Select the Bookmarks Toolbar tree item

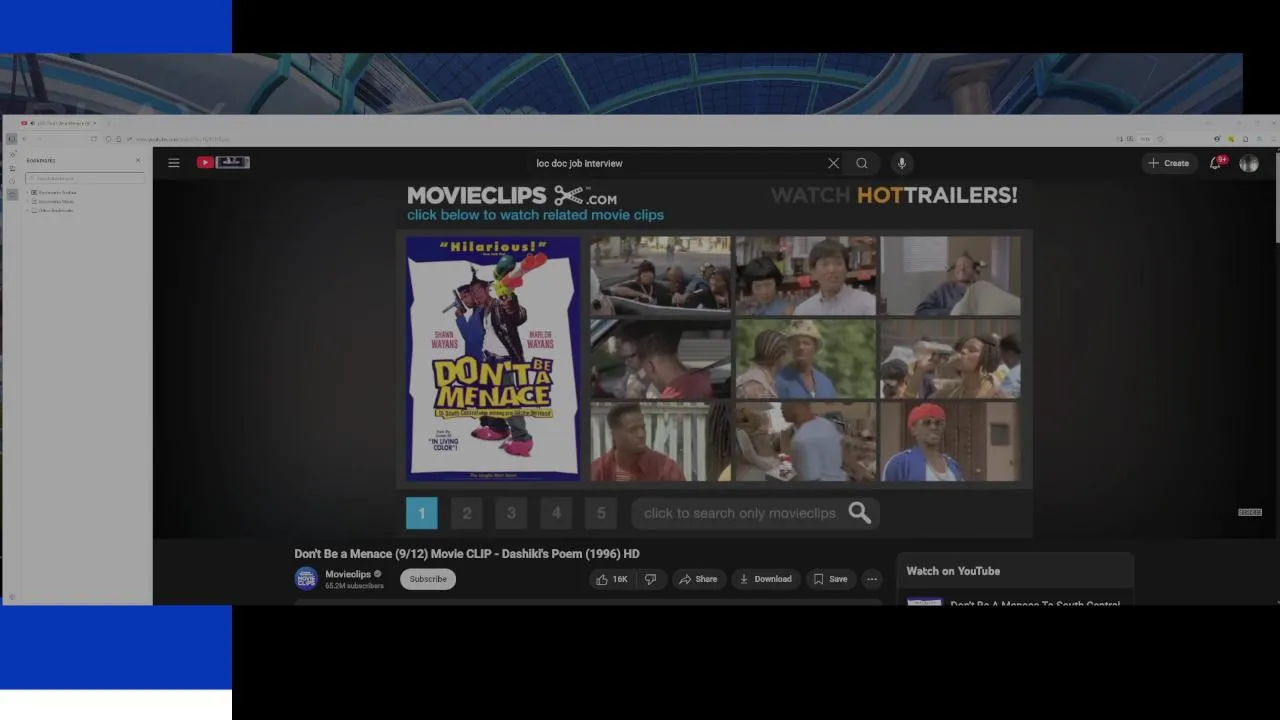56,192
